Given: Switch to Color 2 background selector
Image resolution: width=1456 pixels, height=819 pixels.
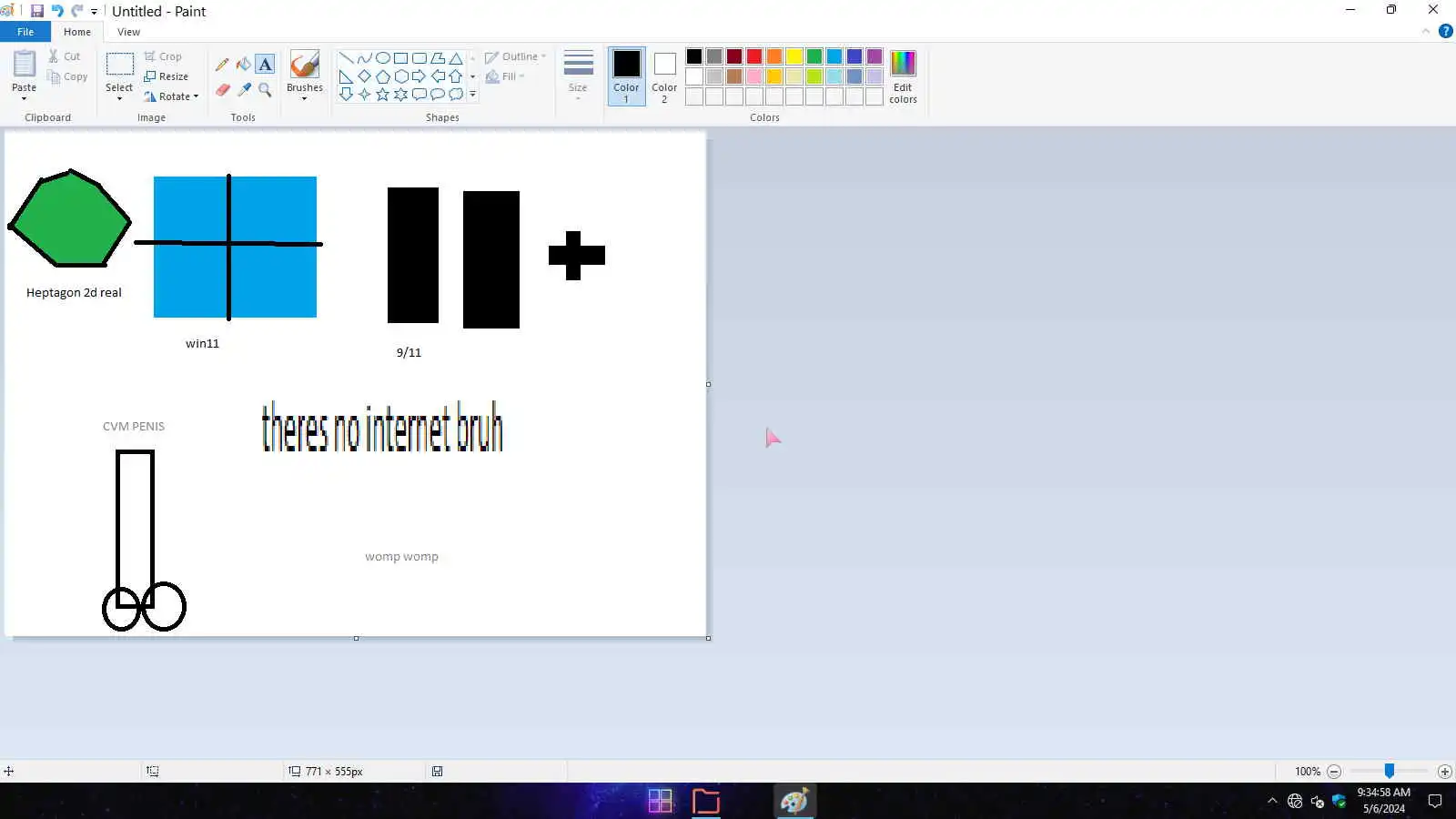Looking at the screenshot, I should coord(664,76).
